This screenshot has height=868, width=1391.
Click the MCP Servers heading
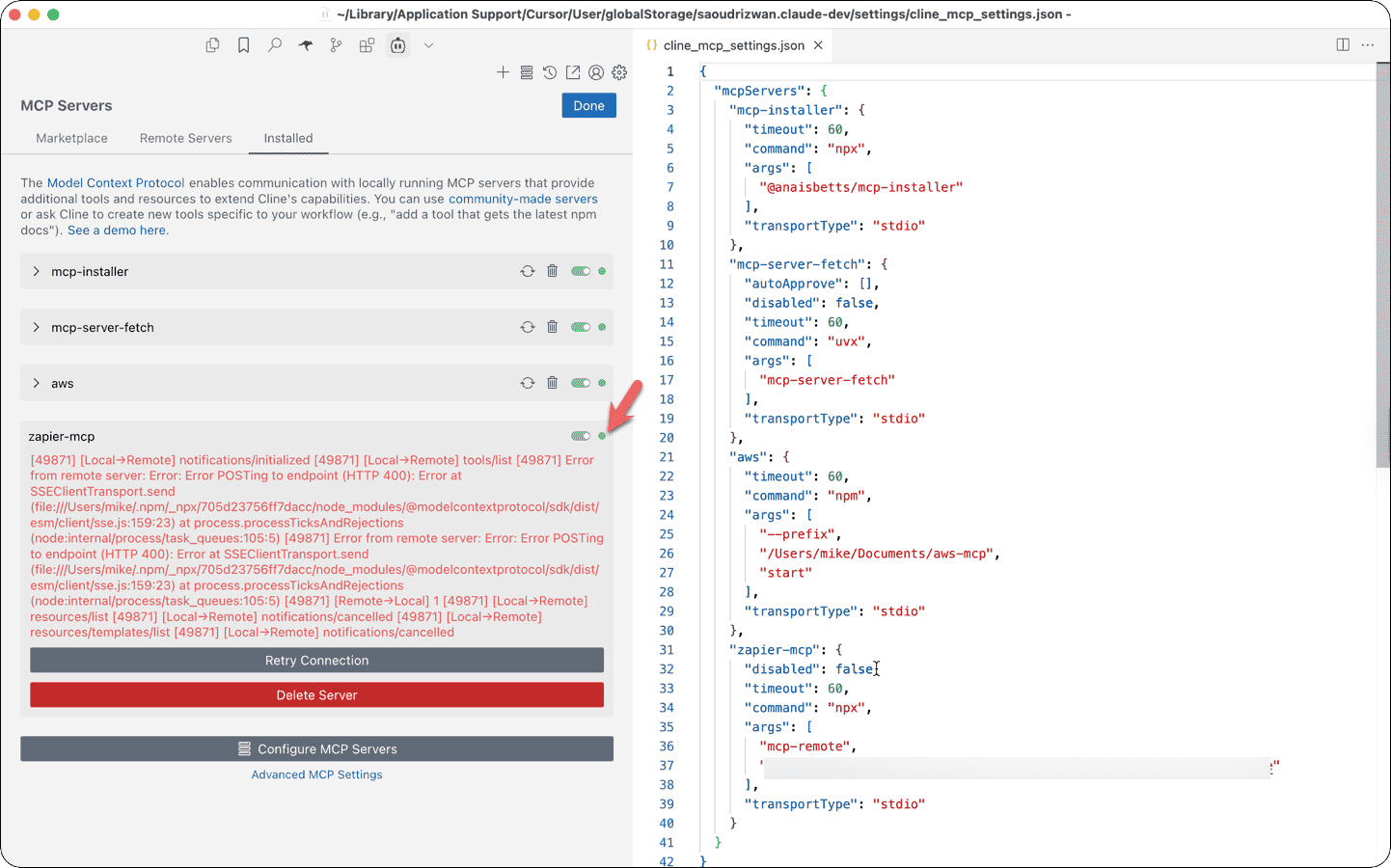pos(67,106)
